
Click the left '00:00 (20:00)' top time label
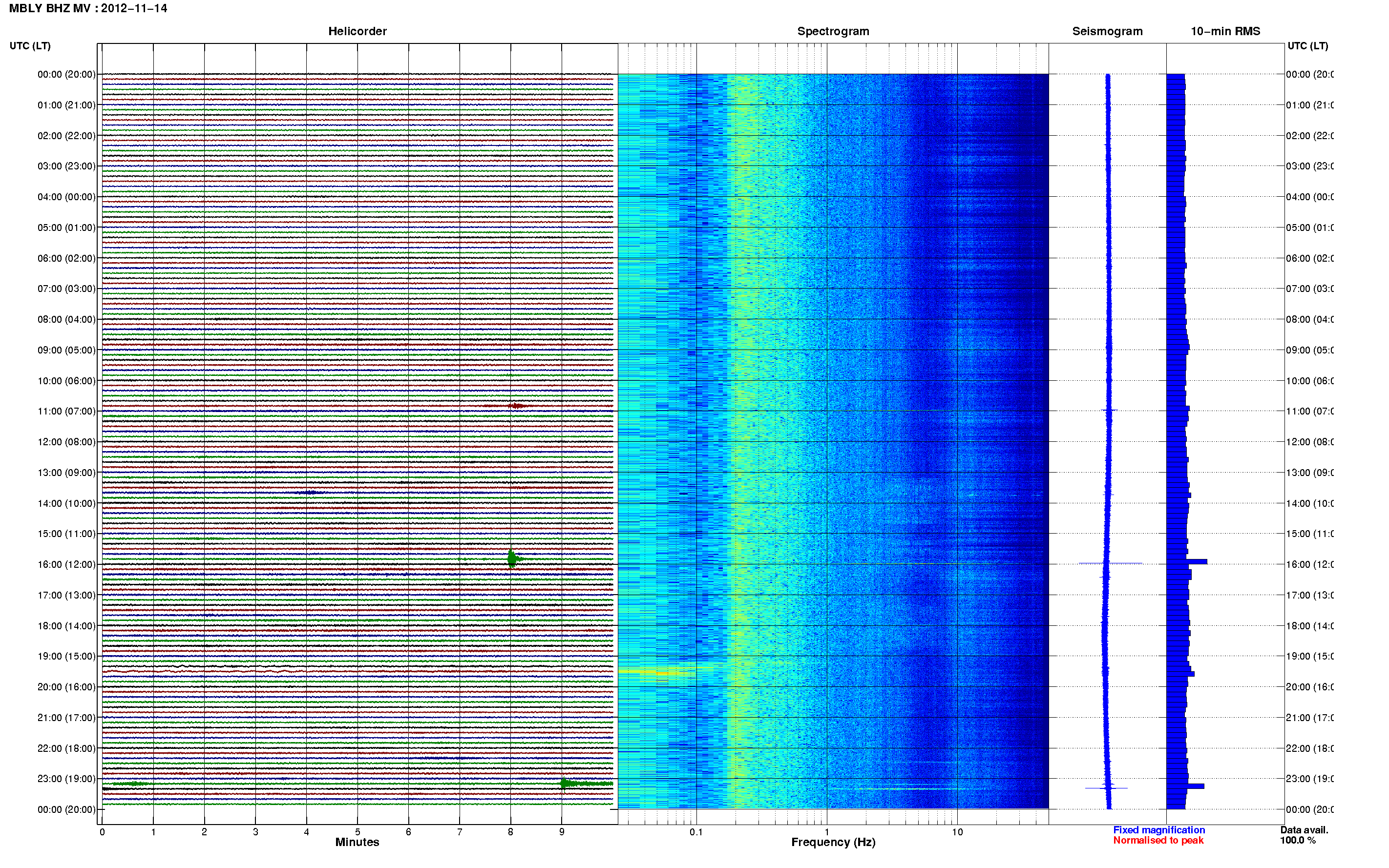point(66,74)
